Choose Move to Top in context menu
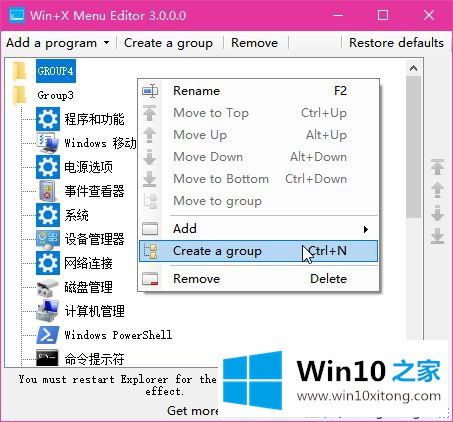The height and width of the screenshot is (422, 453). [259, 113]
